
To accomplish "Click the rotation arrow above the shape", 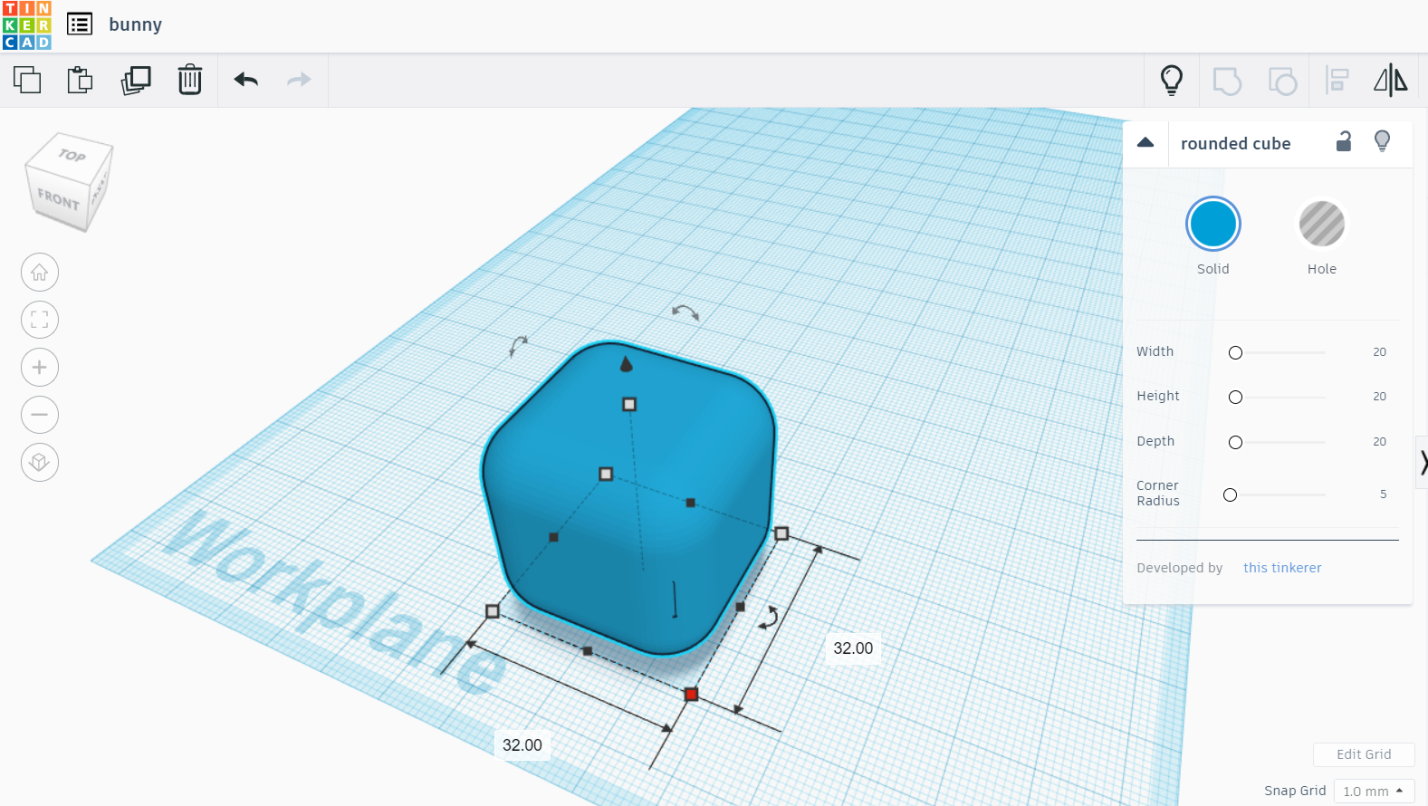I will [x=685, y=312].
